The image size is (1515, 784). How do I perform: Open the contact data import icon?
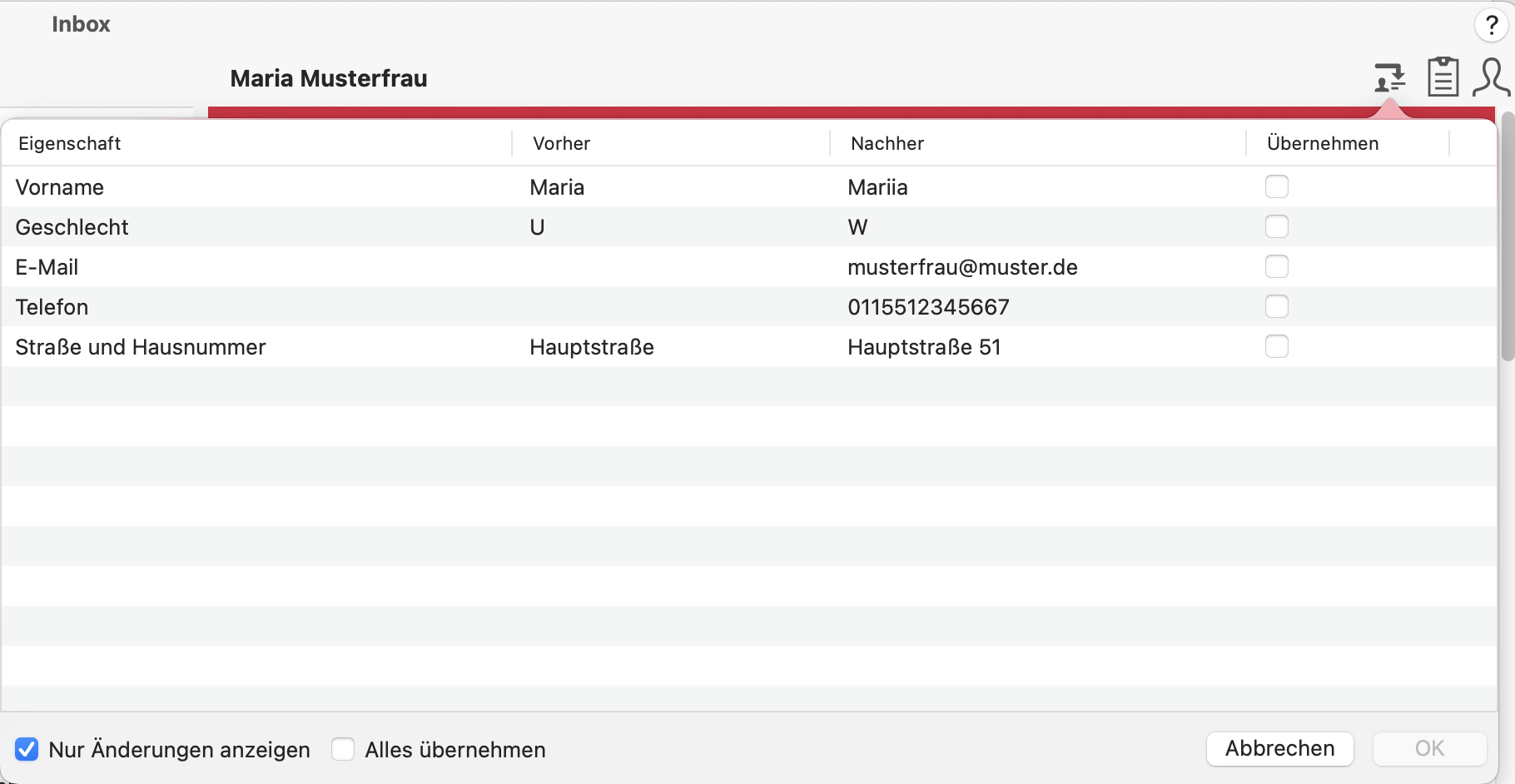[x=1388, y=77]
